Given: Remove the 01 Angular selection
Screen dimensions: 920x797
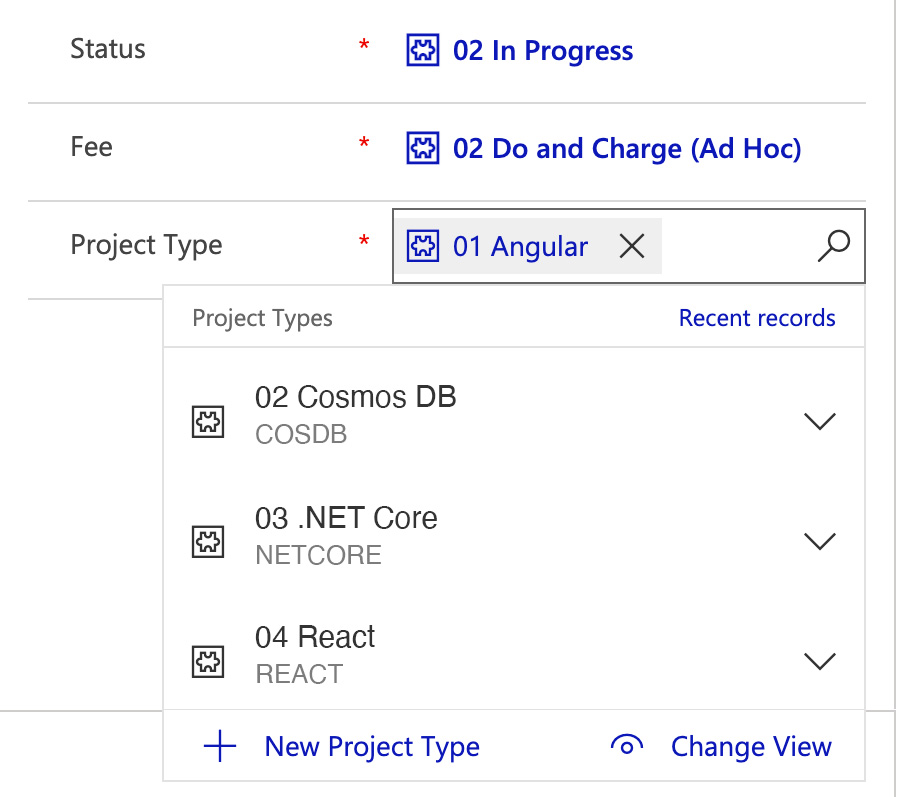Looking at the screenshot, I should click(x=632, y=246).
